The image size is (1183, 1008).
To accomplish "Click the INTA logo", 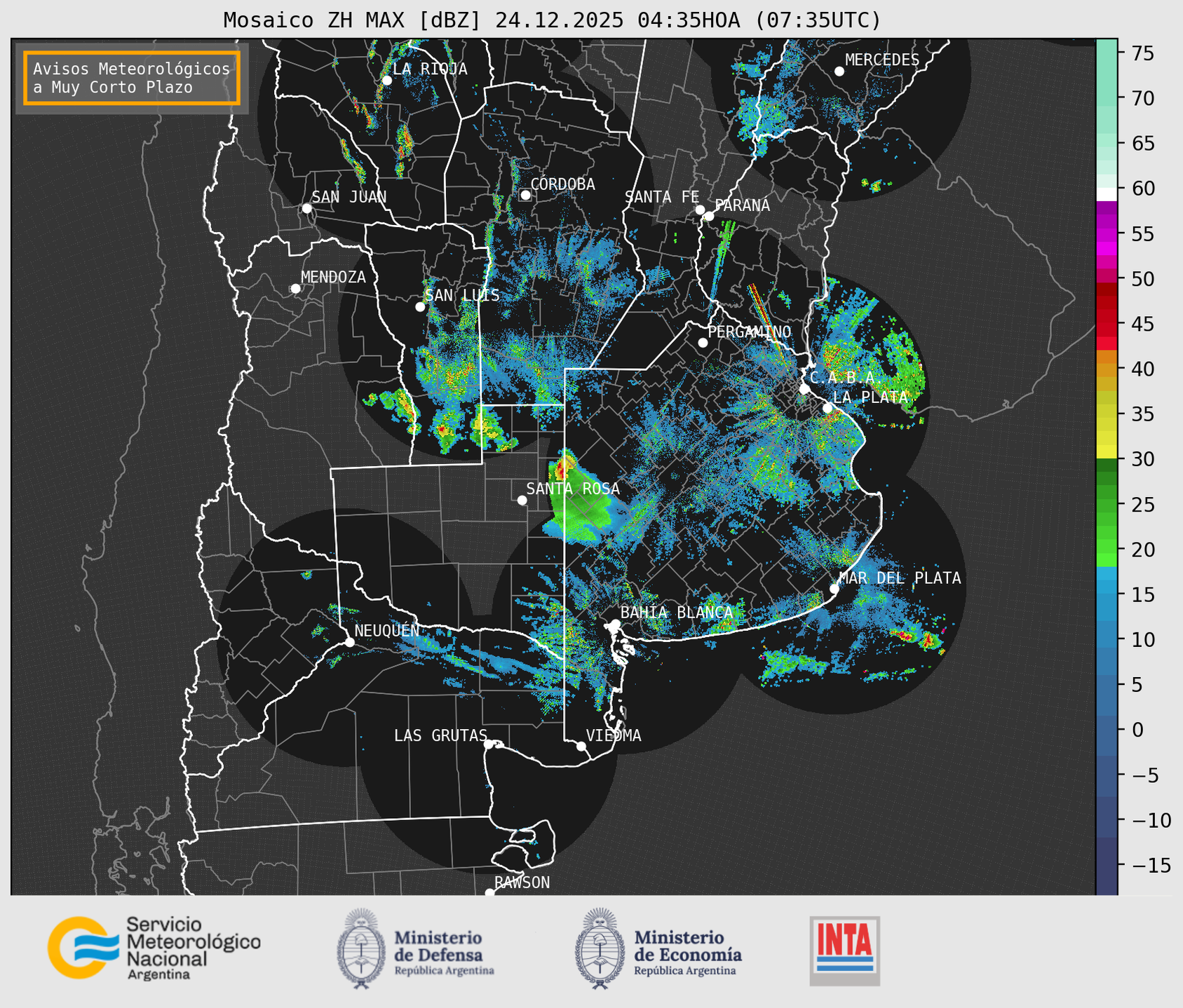I will [844, 951].
